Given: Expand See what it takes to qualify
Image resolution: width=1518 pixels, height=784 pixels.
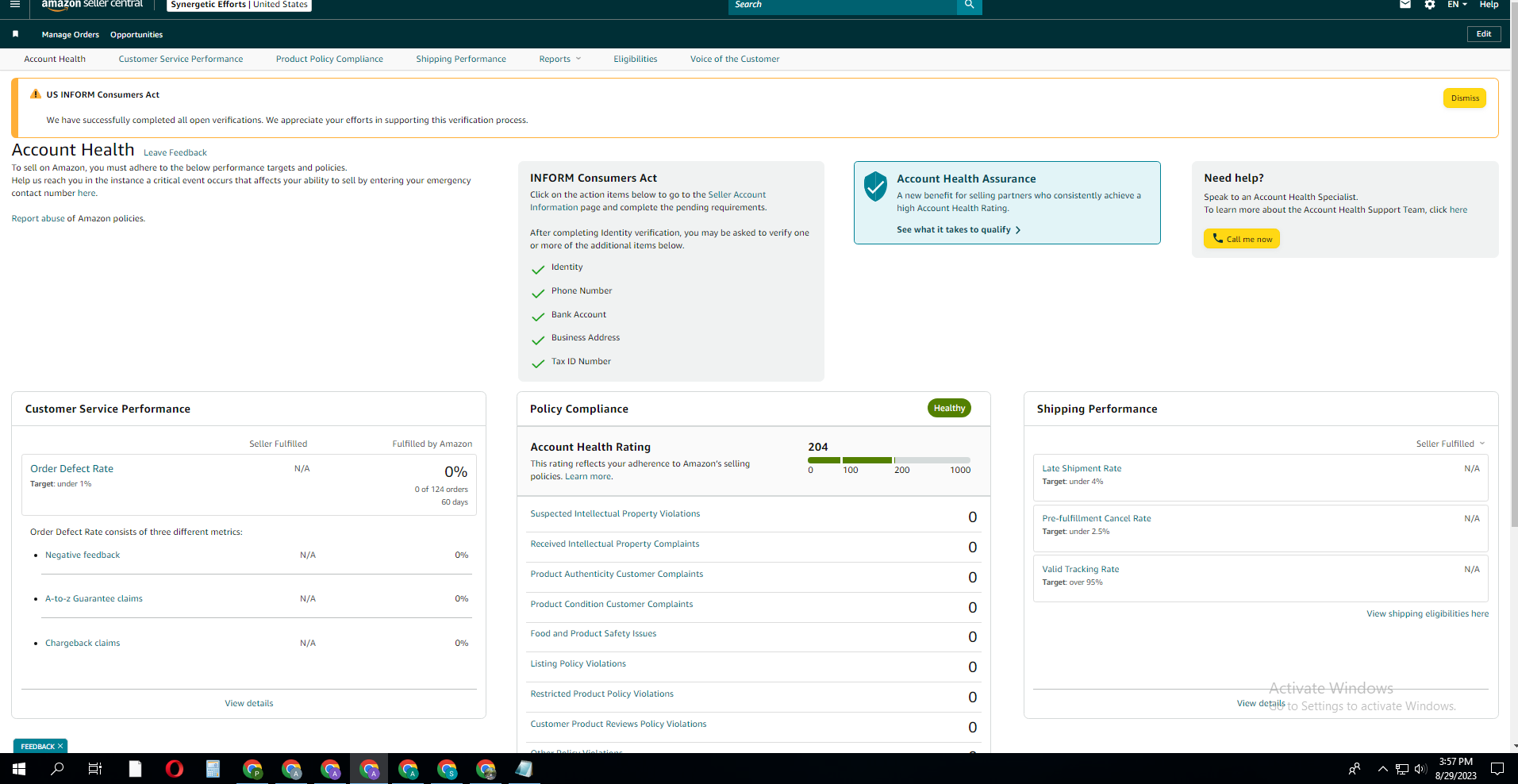Looking at the screenshot, I should [x=959, y=229].
